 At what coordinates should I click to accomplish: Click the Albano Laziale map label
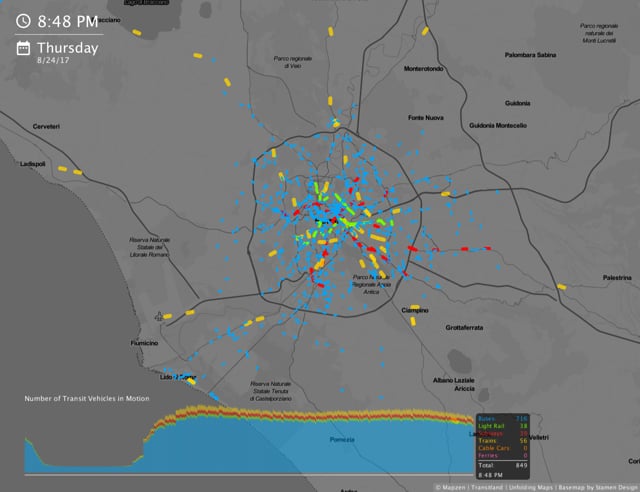[453, 380]
